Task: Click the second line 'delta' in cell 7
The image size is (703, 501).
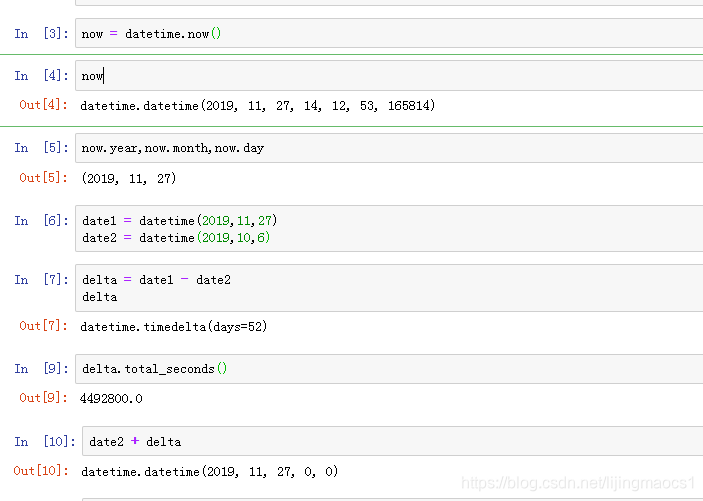Action: coord(100,297)
